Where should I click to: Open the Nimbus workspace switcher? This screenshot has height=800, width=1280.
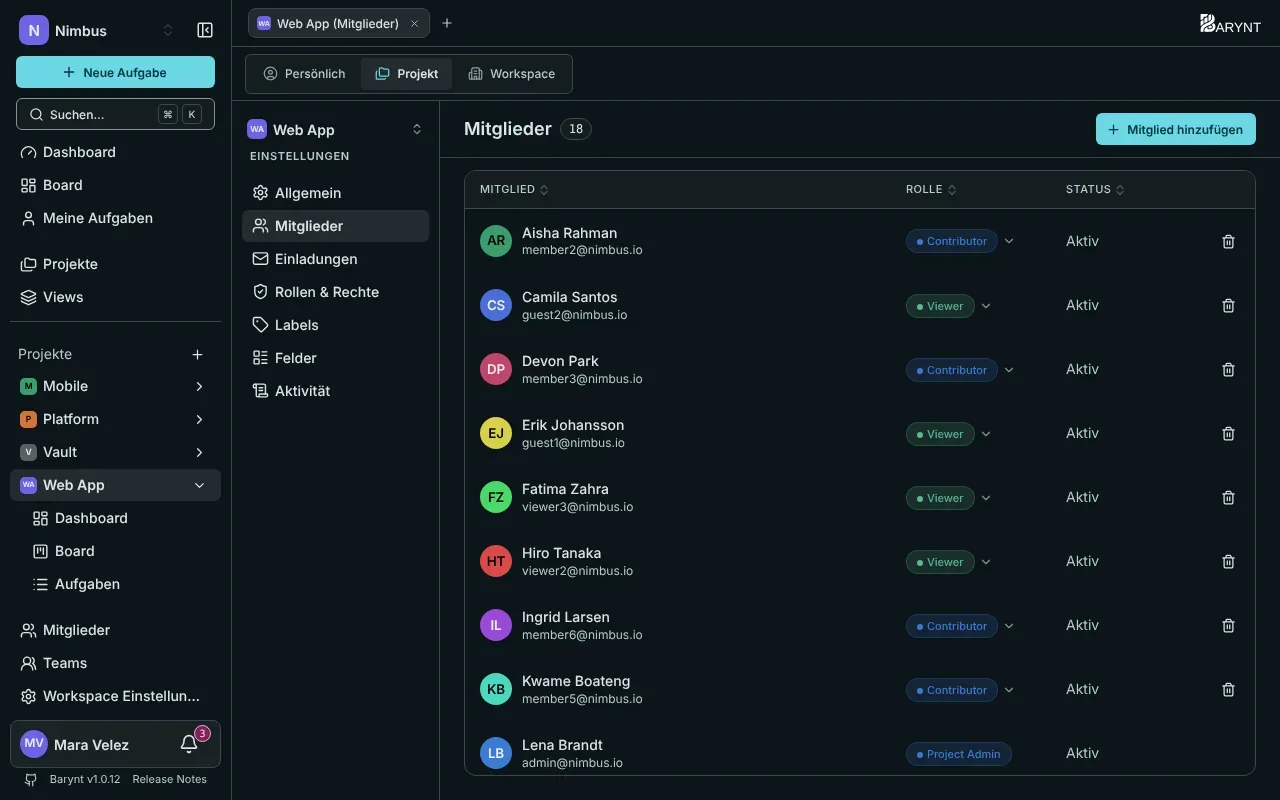(97, 30)
